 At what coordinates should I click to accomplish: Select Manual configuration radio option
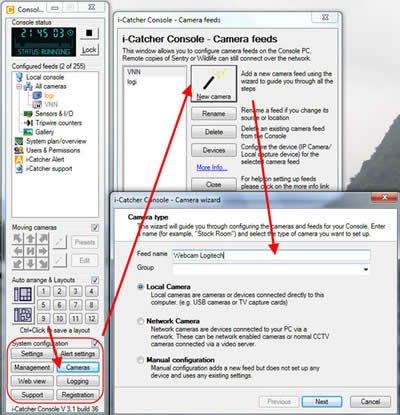(x=140, y=360)
